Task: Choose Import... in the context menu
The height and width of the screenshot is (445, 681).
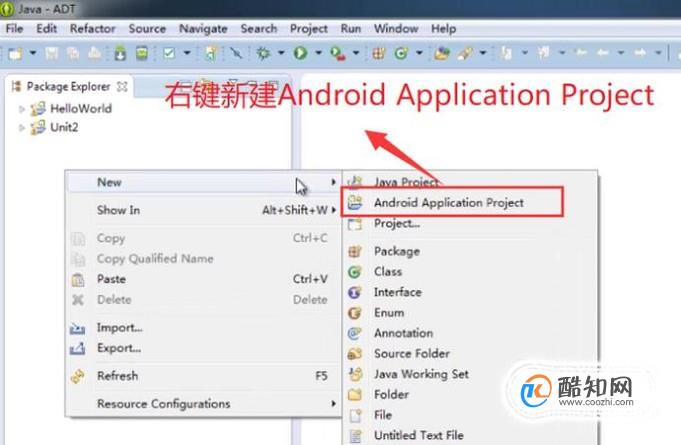Action: (203, 328)
